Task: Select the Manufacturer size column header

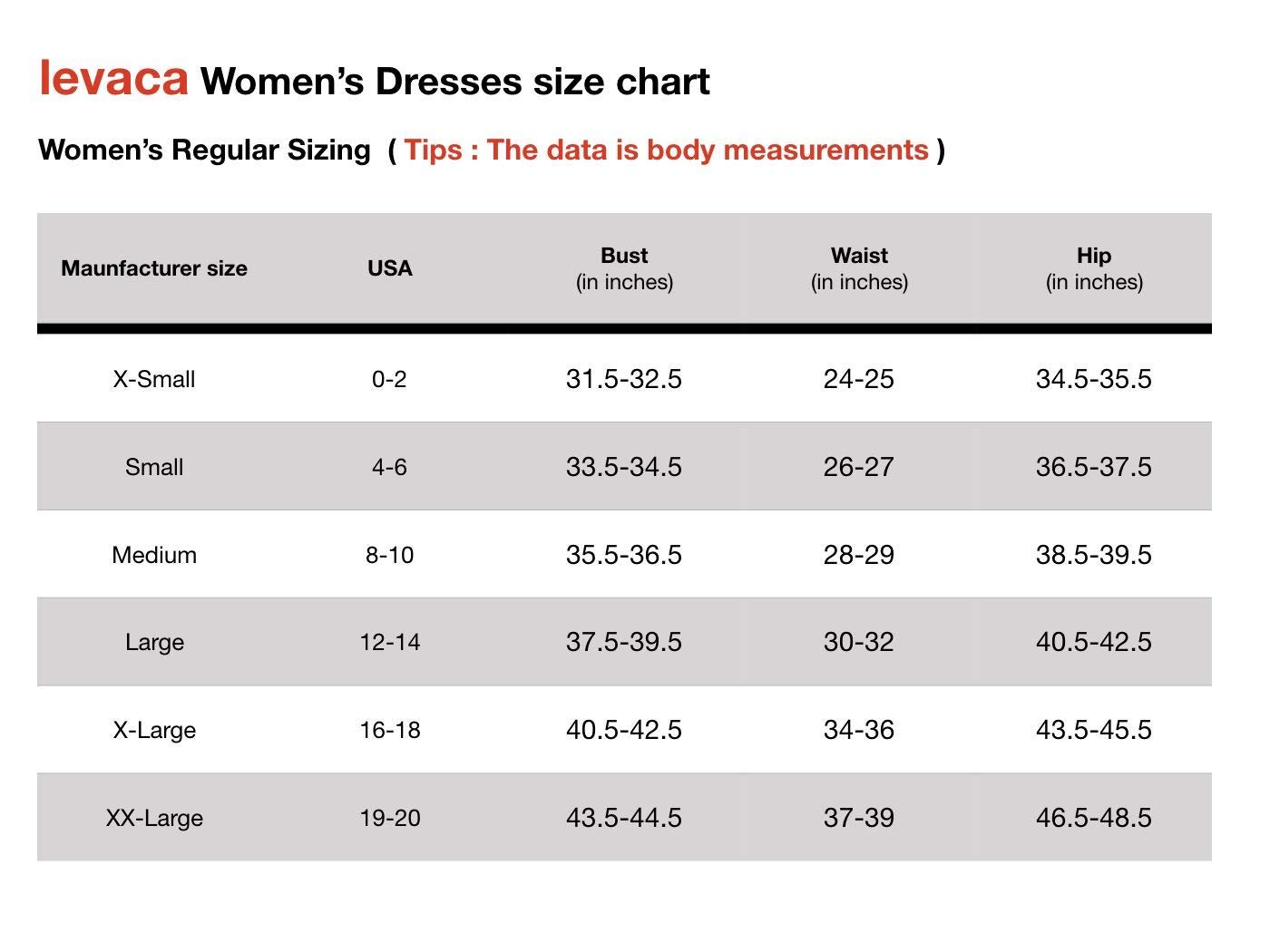Action: [154, 268]
